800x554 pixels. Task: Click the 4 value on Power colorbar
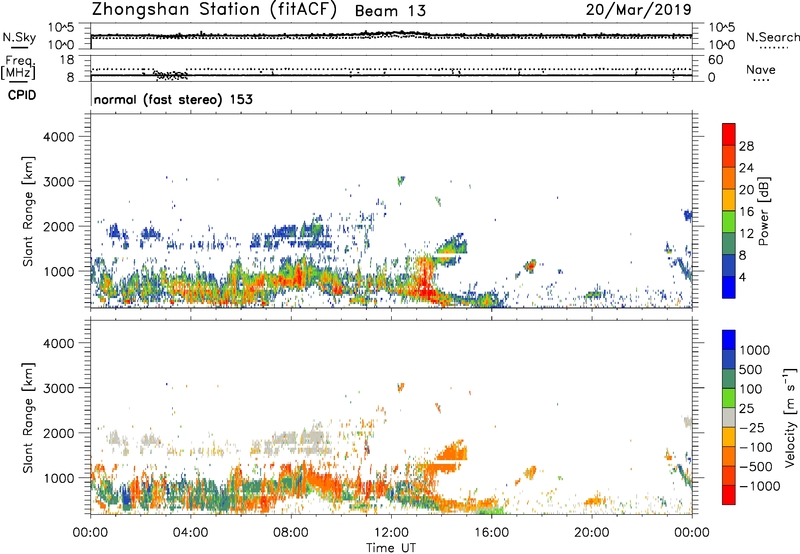pos(742,277)
